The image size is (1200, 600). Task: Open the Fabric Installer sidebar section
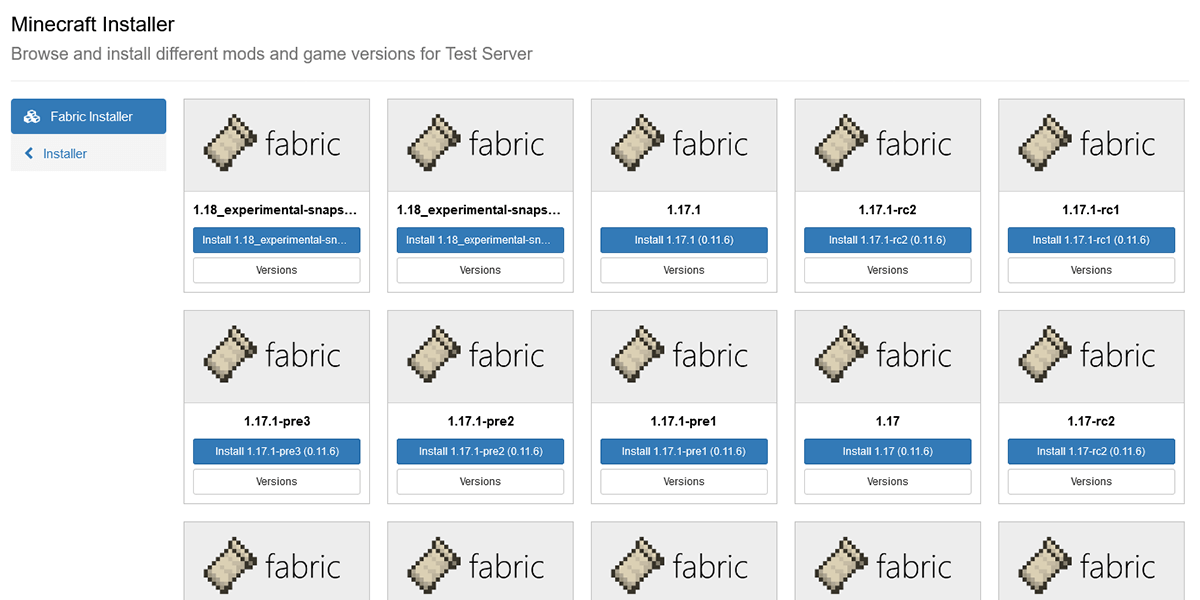tap(88, 116)
